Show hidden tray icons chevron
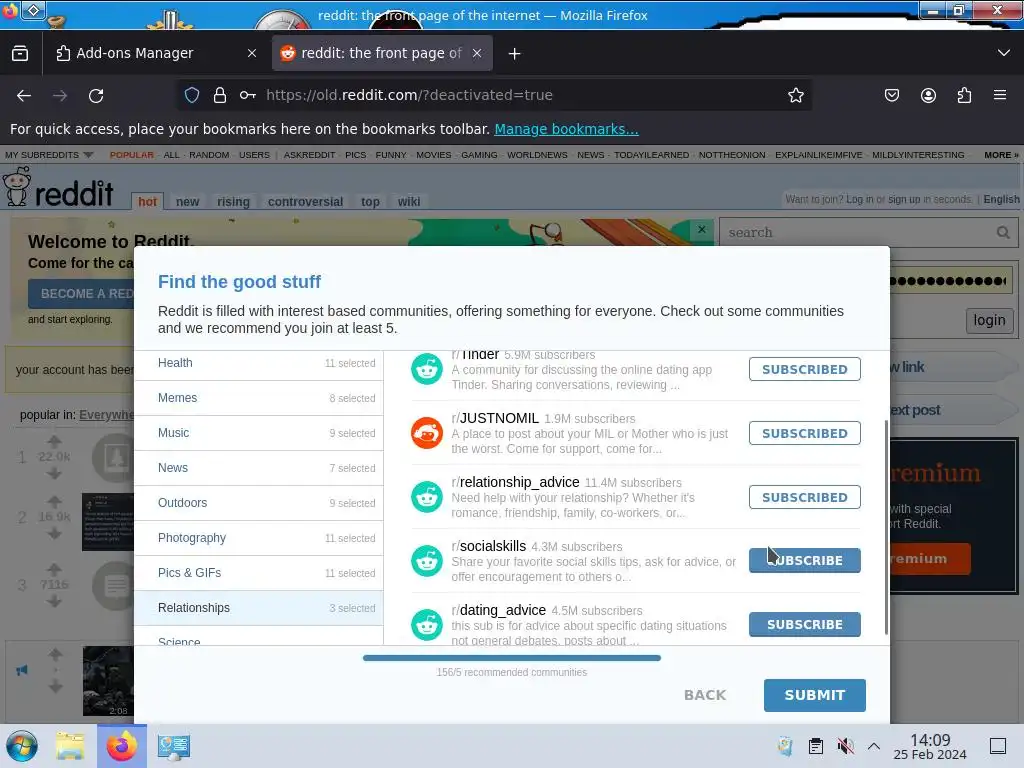Viewport: 1024px width, 768px height. [874, 746]
